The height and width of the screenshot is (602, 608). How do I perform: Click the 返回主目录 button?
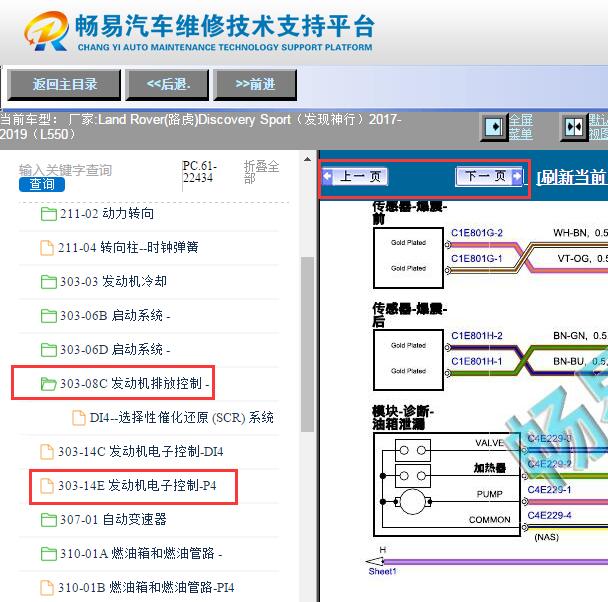pos(64,85)
